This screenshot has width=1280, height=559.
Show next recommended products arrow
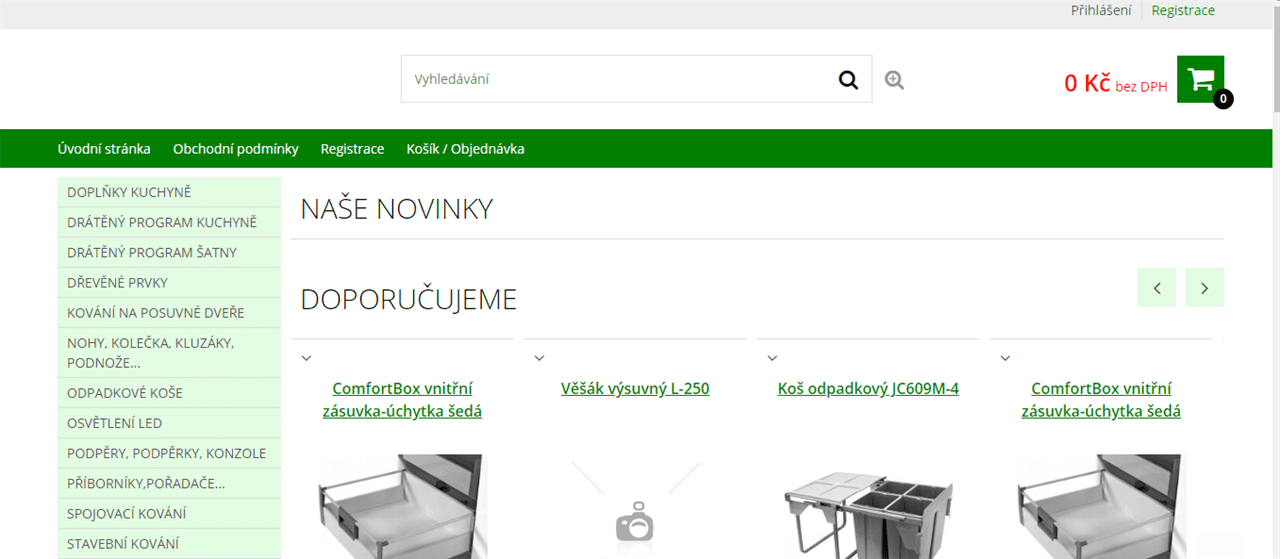pos(1205,288)
